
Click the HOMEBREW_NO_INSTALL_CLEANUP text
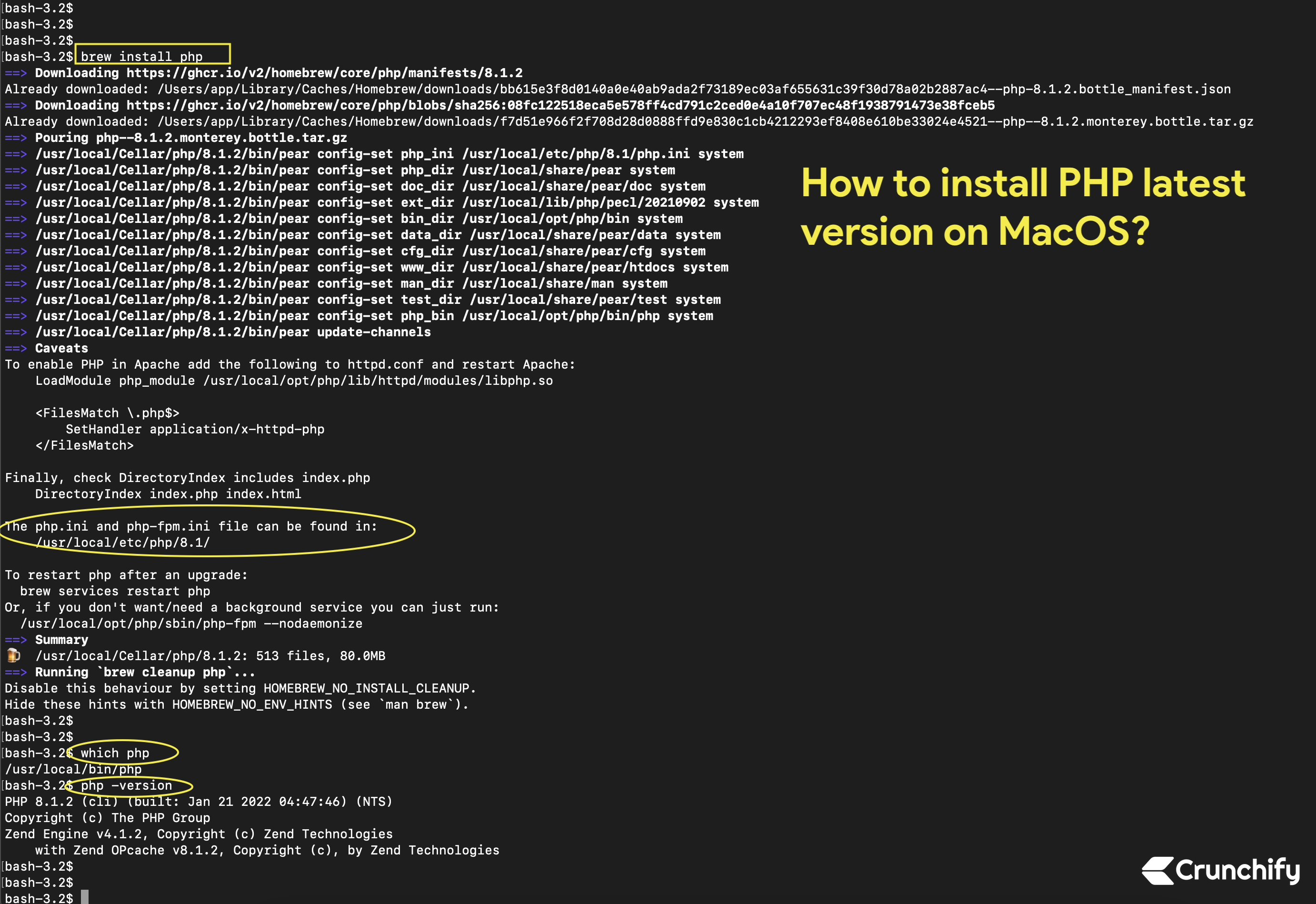tap(366, 688)
